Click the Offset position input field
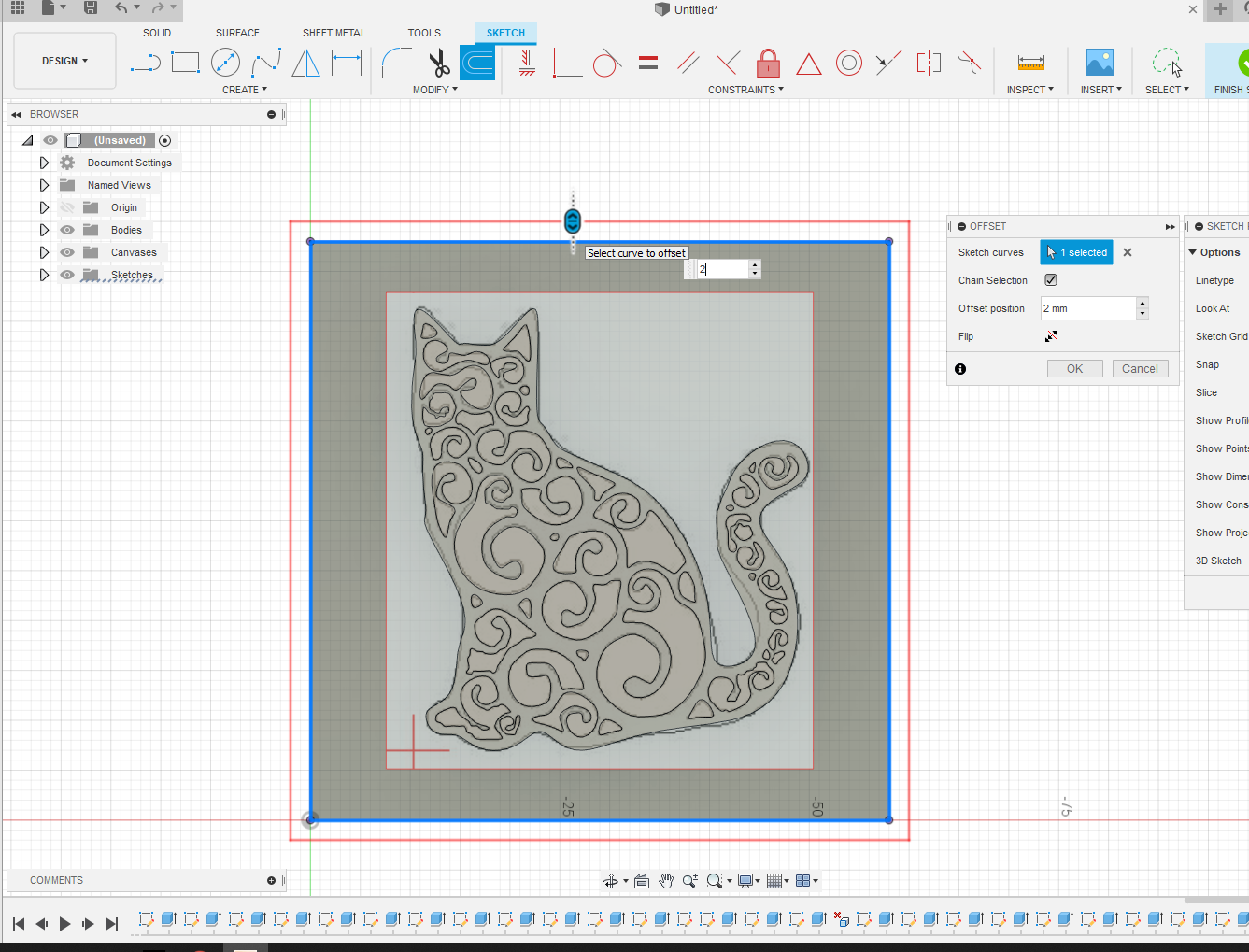The width and height of the screenshot is (1249, 952). point(1087,308)
